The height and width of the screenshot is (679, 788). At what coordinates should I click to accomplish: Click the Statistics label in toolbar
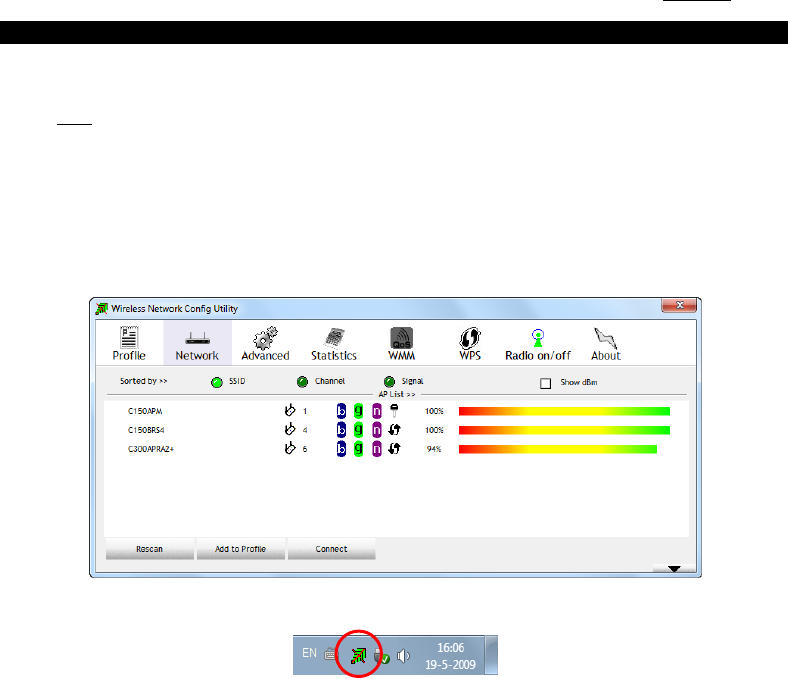[334, 356]
